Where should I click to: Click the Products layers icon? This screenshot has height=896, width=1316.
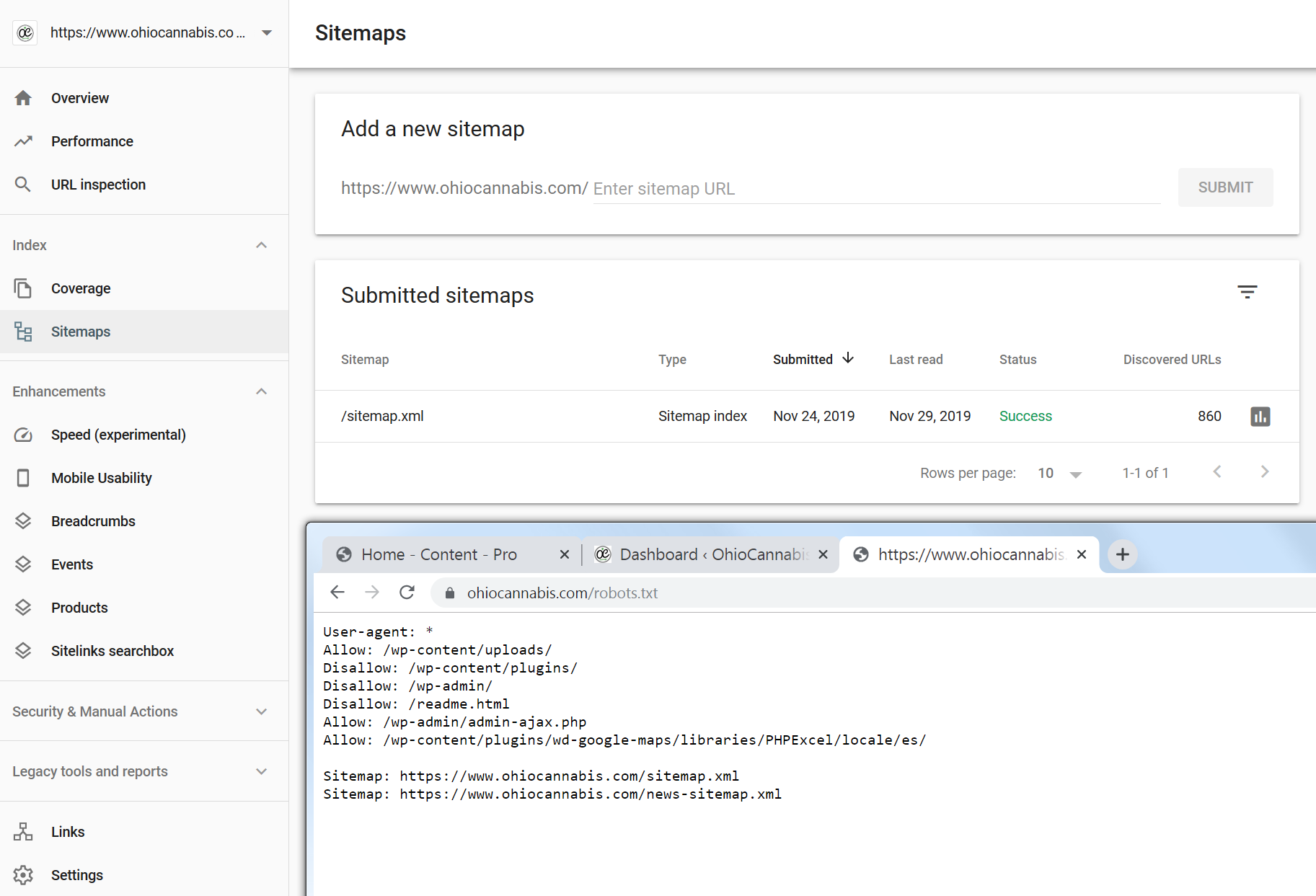tap(23, 608)
